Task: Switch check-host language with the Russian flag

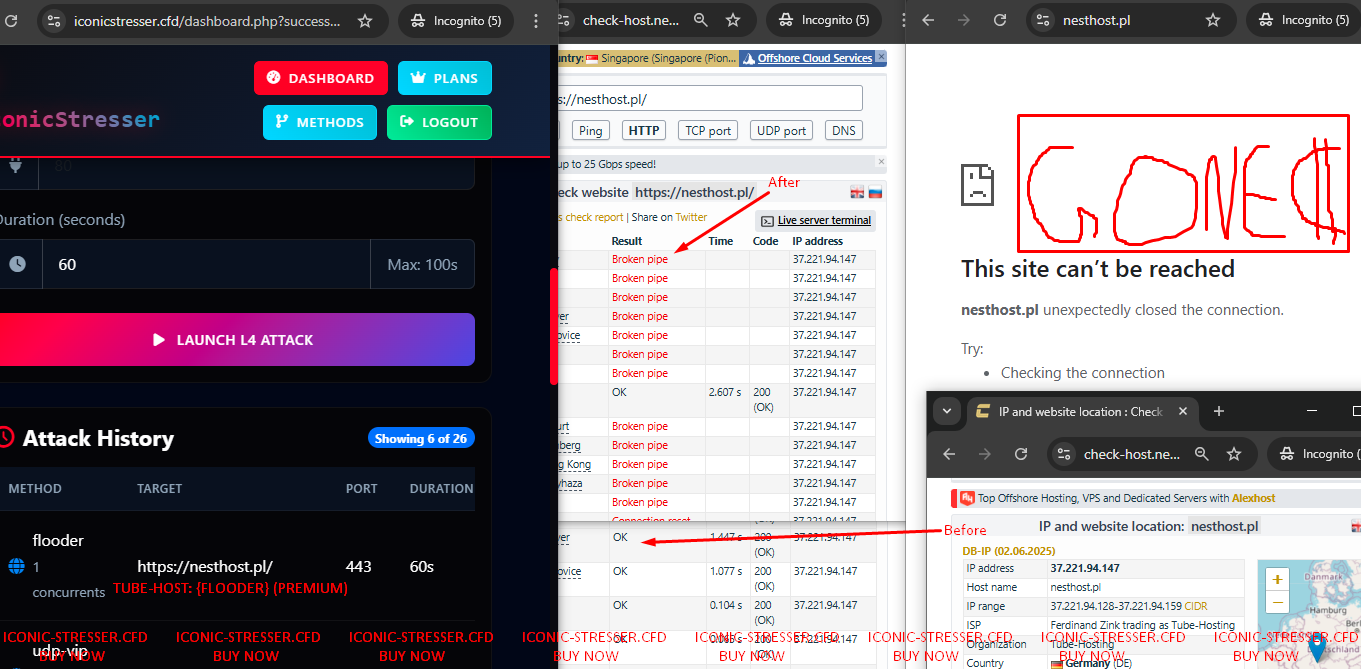Action: (874, 192)
